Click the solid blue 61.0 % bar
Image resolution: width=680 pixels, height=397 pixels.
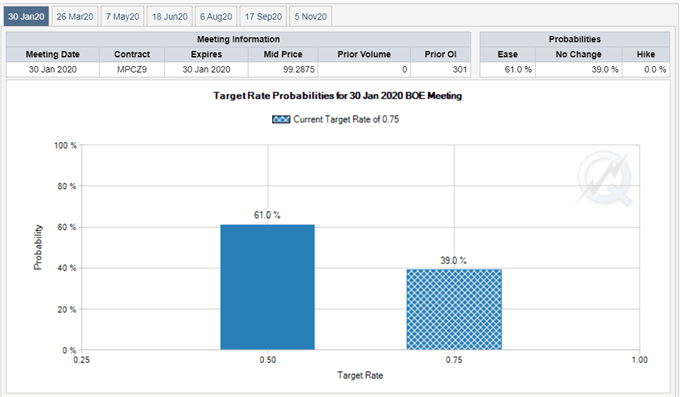[x=268, y=287]
